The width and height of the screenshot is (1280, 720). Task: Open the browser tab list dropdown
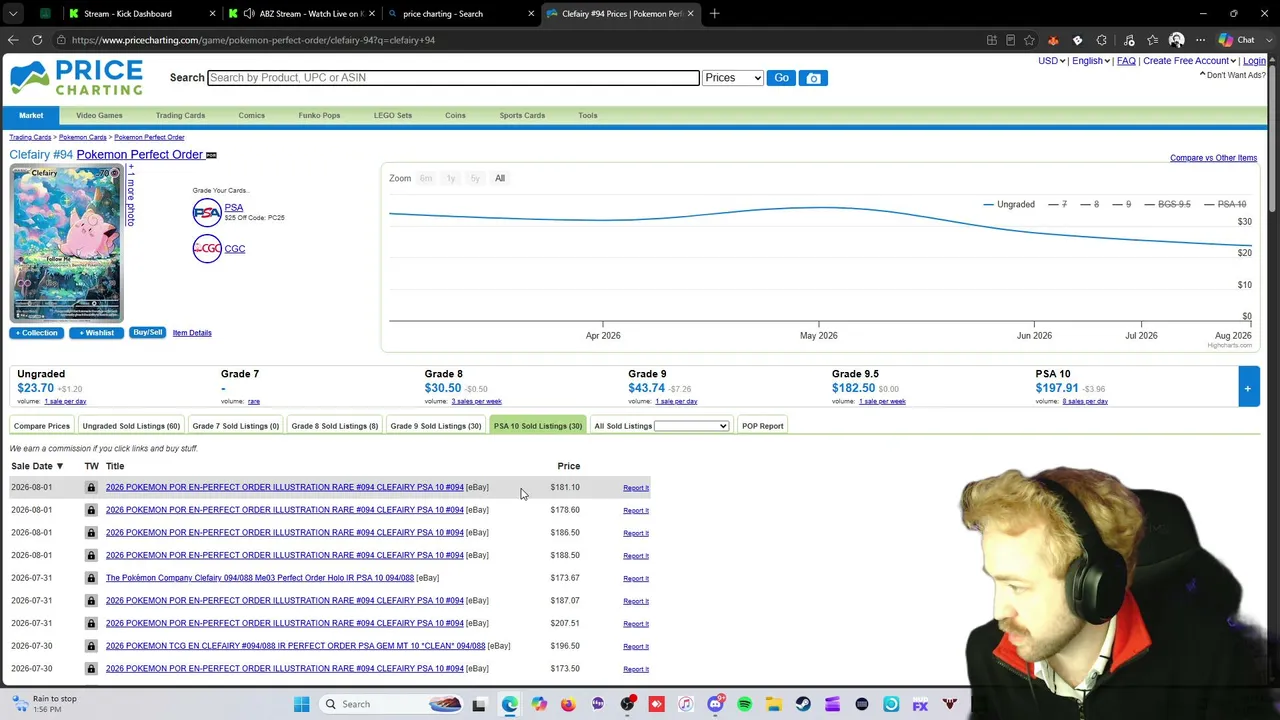(x=13, y=14)
